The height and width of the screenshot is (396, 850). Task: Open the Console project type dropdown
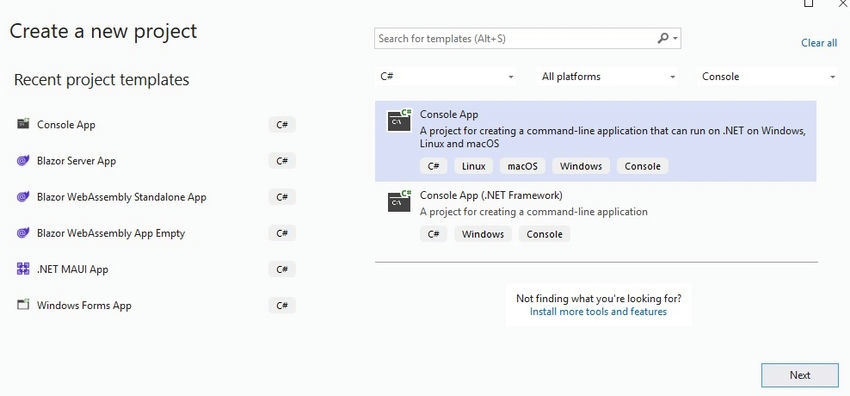(x=768, y=76)
